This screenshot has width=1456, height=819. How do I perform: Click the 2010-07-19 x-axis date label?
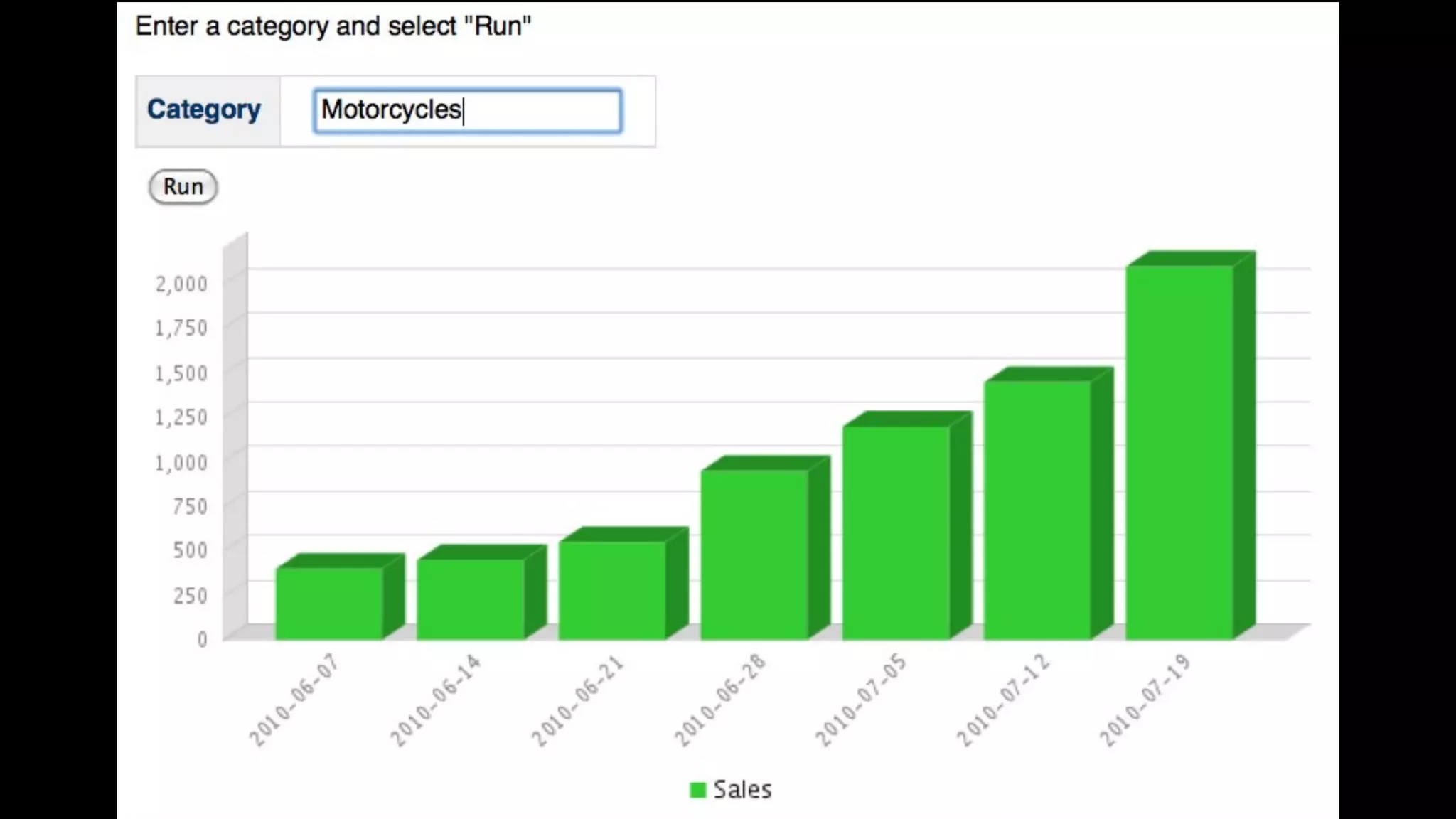(1145, 701)
